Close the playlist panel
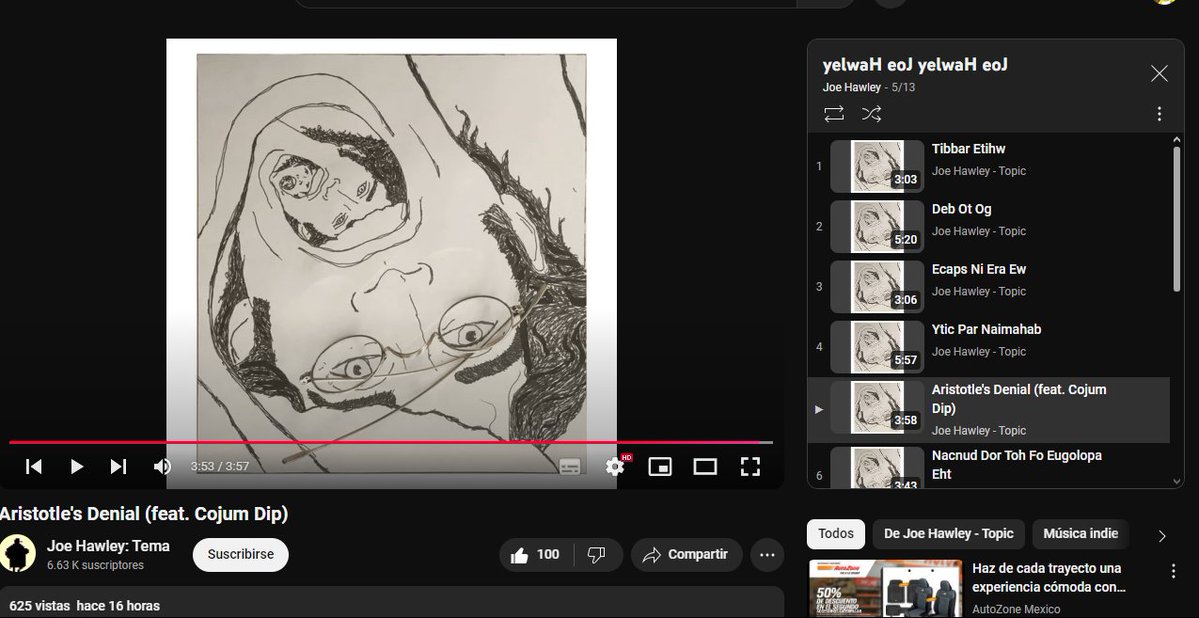This screenshot has width=1199, height=618. click(x=1159, y=73)
